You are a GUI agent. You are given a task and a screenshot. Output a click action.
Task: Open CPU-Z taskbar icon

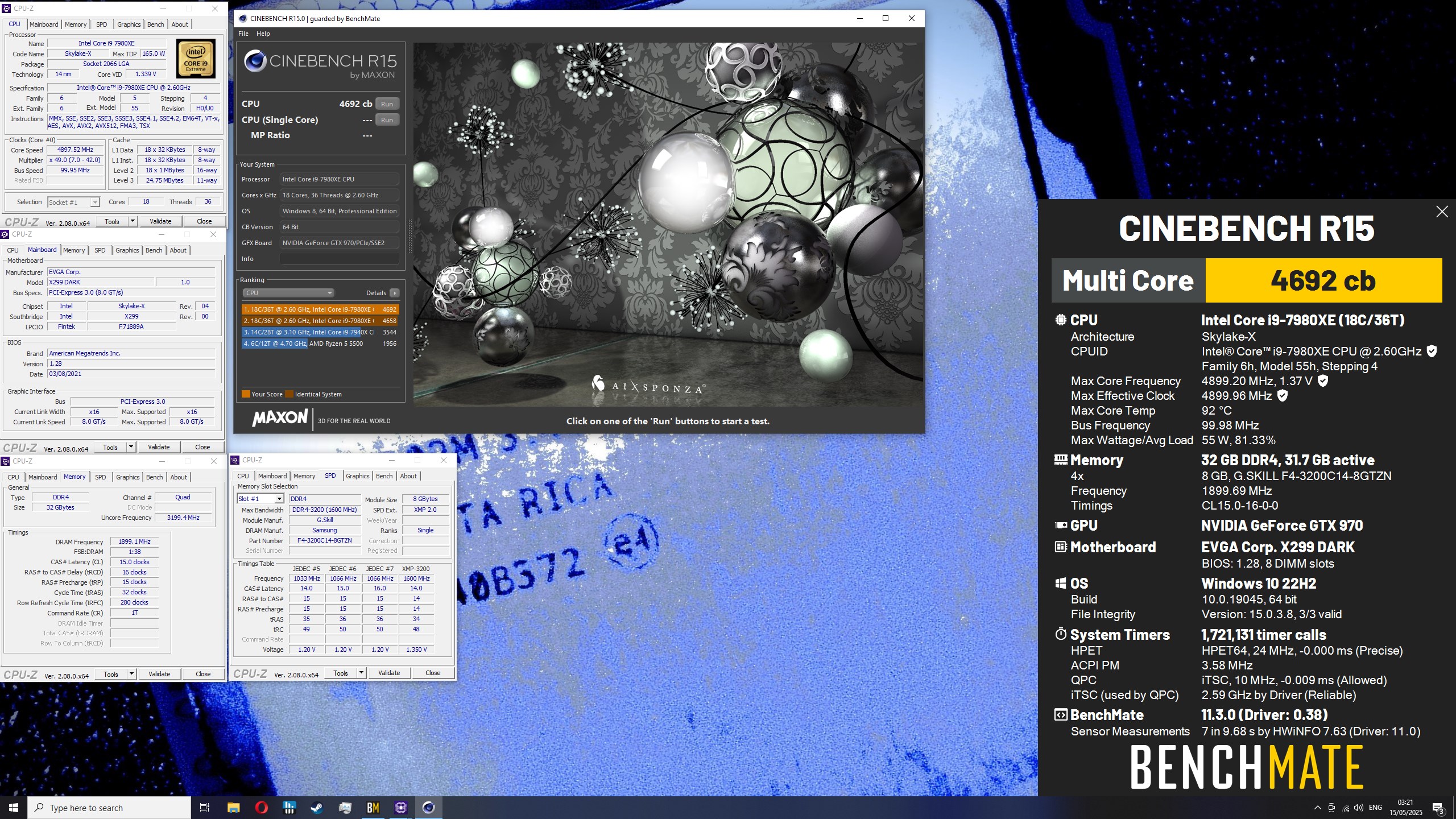pyautogui.click(x=401, y=808)
